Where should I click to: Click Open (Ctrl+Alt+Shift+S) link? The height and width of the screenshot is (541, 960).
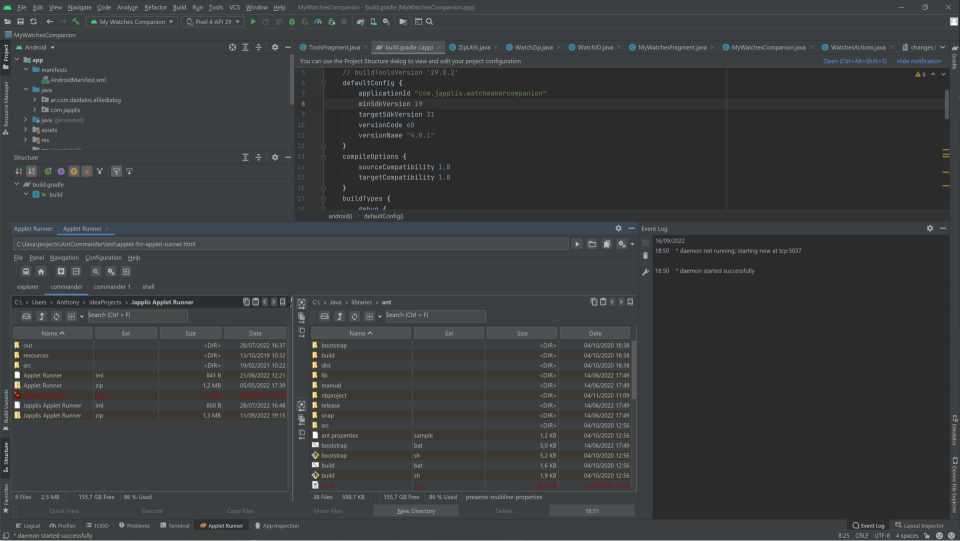(855, 61)
